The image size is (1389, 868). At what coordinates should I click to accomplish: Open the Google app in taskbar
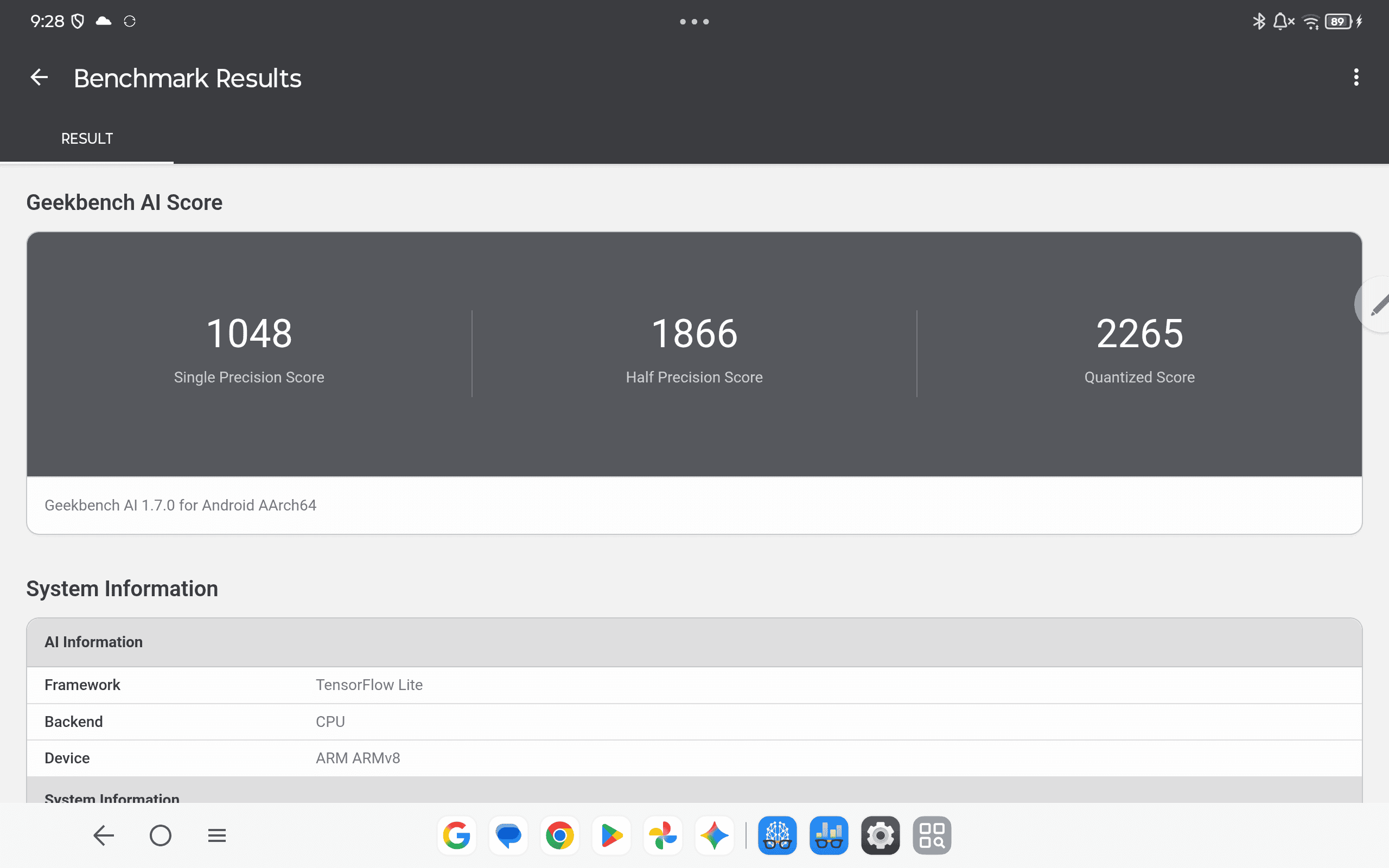point(457,835)
